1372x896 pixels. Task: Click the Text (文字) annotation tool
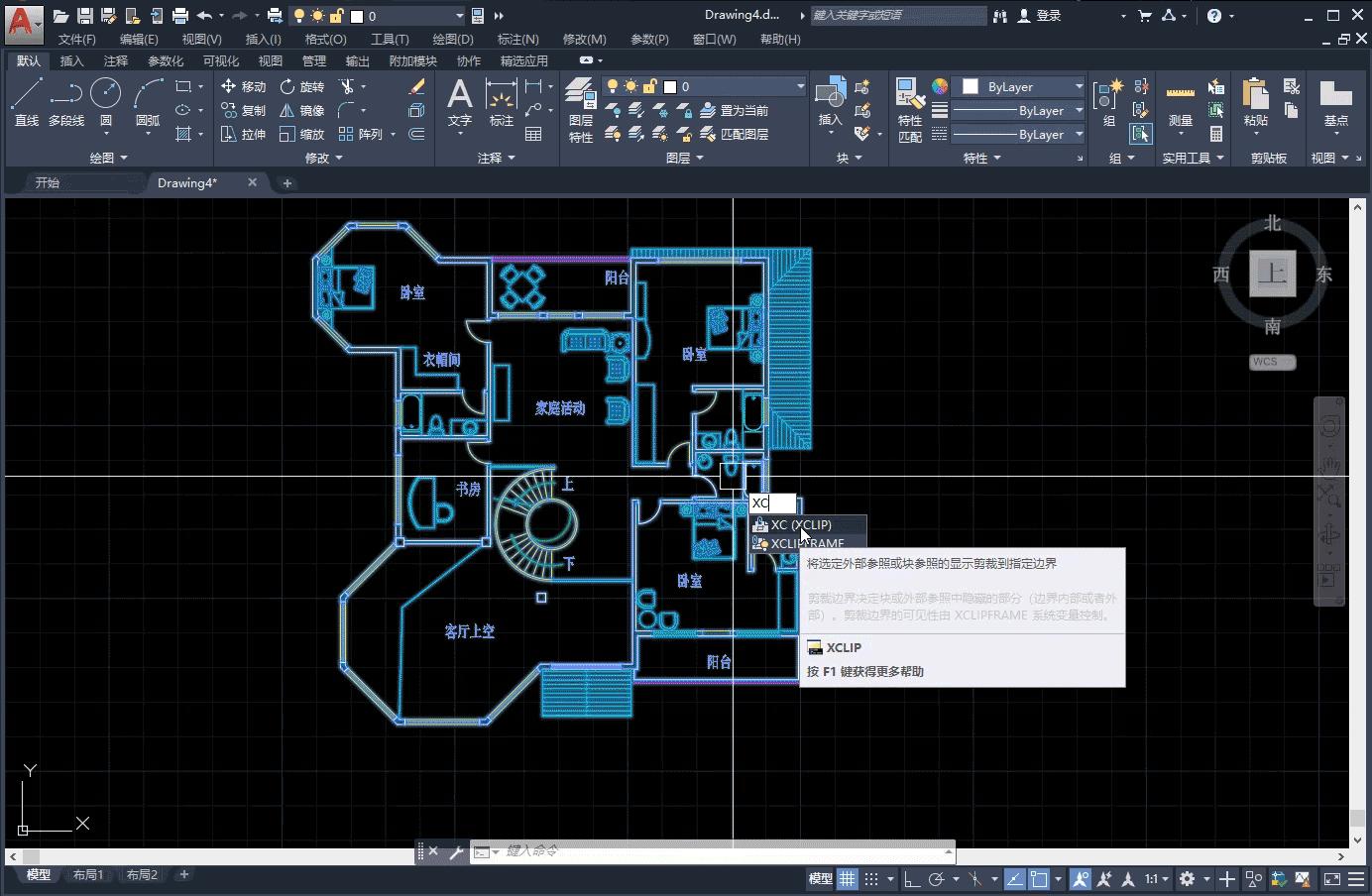pyautogui.click(x=459, y=102)
